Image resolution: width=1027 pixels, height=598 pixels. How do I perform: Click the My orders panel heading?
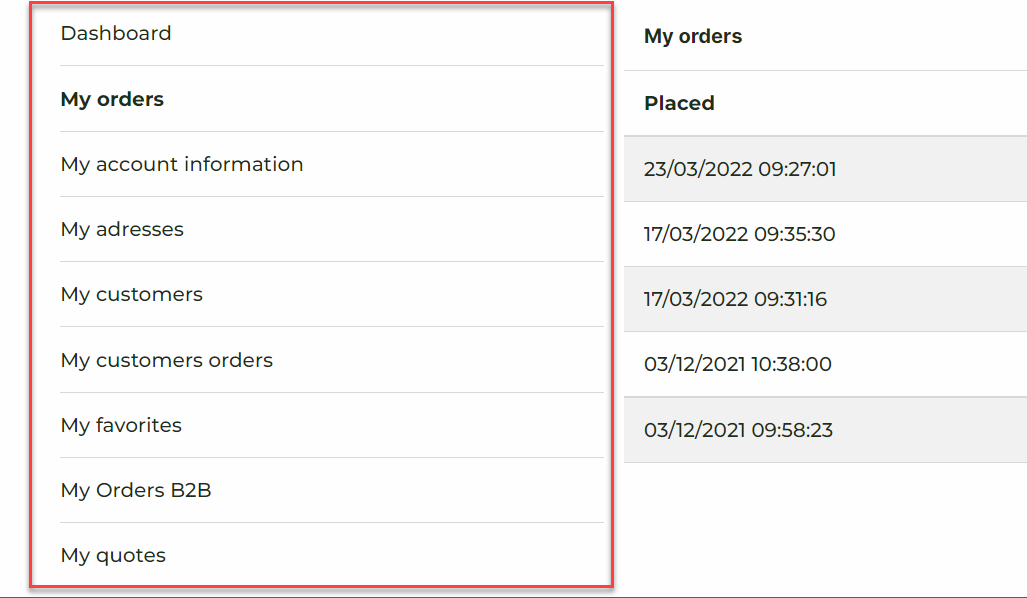693,37
